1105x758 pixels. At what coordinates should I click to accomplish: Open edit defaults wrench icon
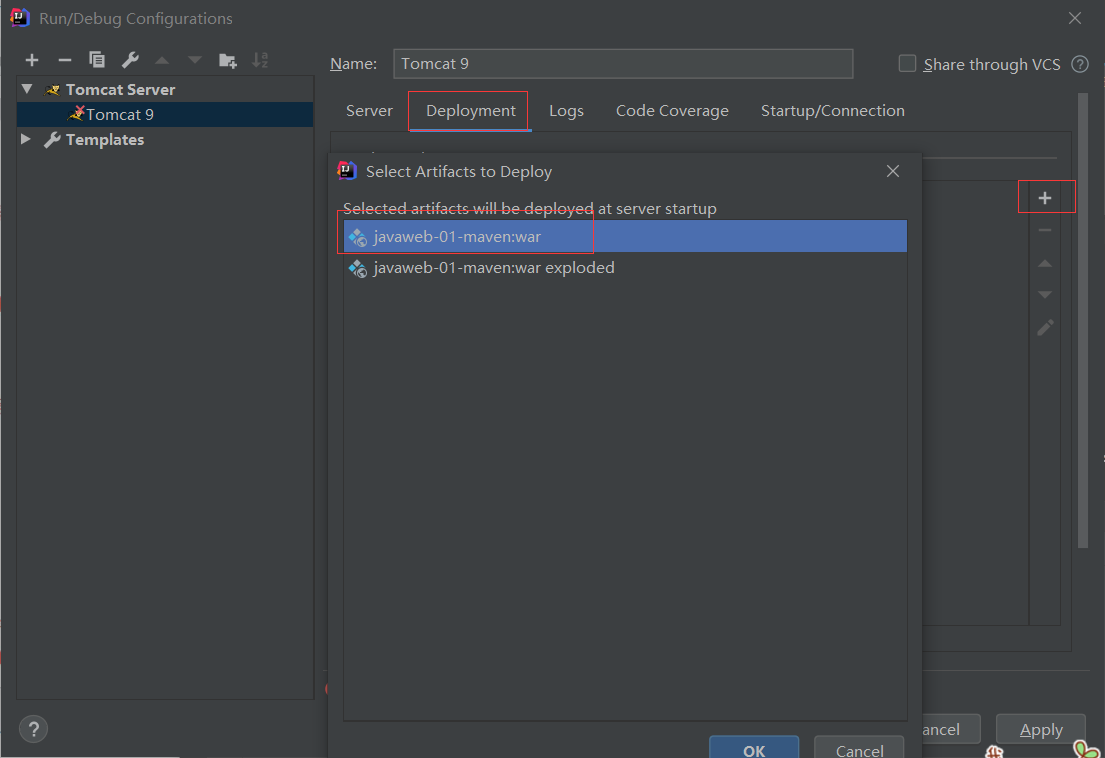click(x=130, y=61)
